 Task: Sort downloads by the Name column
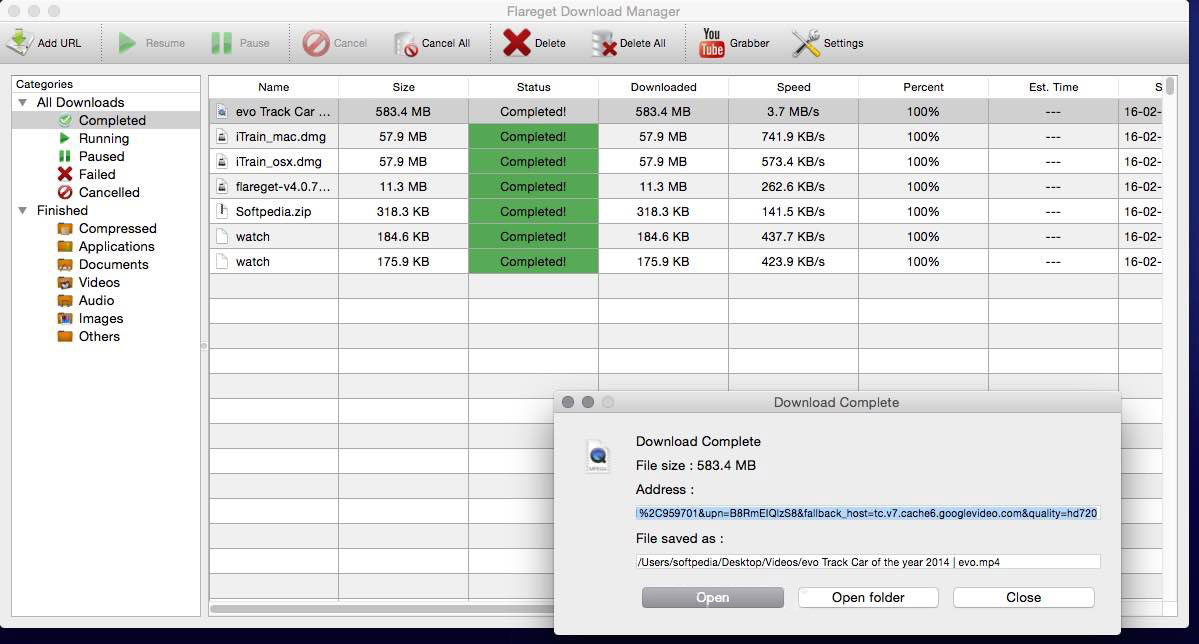tap(274, 87)
